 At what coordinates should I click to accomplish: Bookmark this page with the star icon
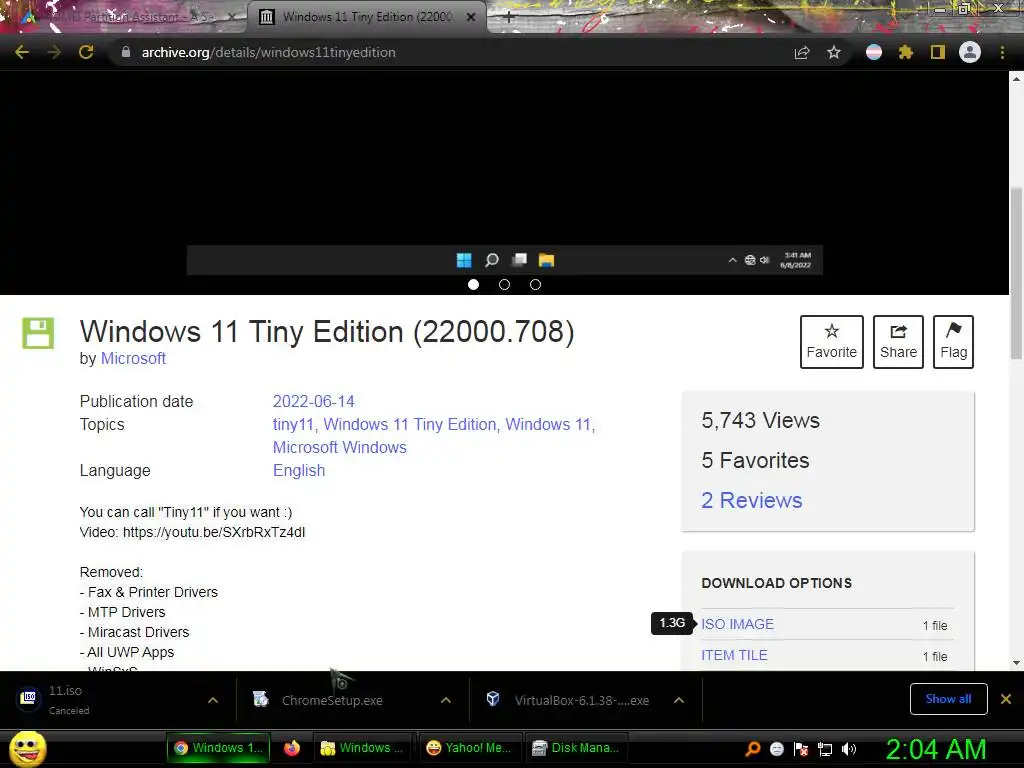pyautogui.click(x=834, y=52)
